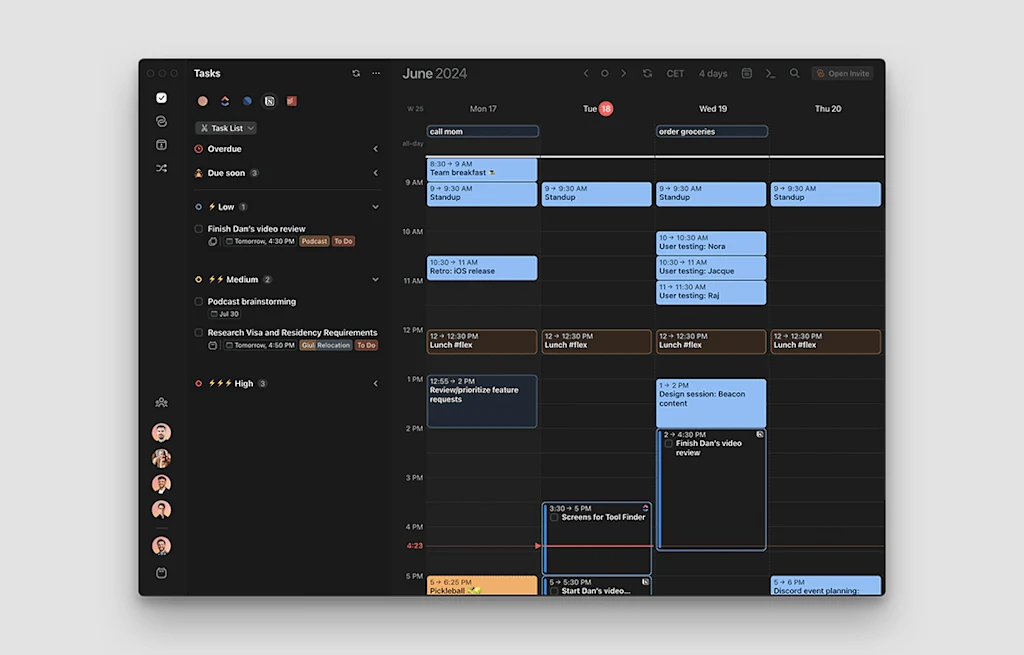Open the Team breakfast event
Viewport: 1024px width, 655px height.
482,169
